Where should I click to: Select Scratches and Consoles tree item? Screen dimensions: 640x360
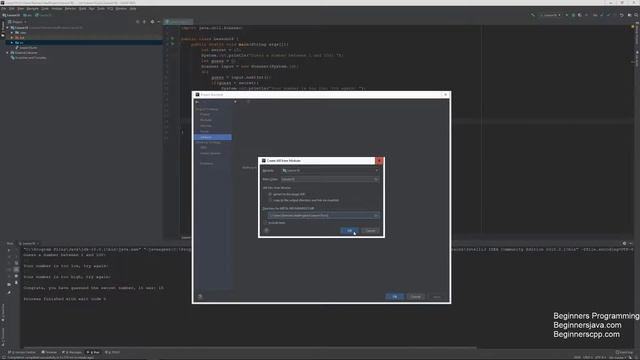[x=30, y=58]
